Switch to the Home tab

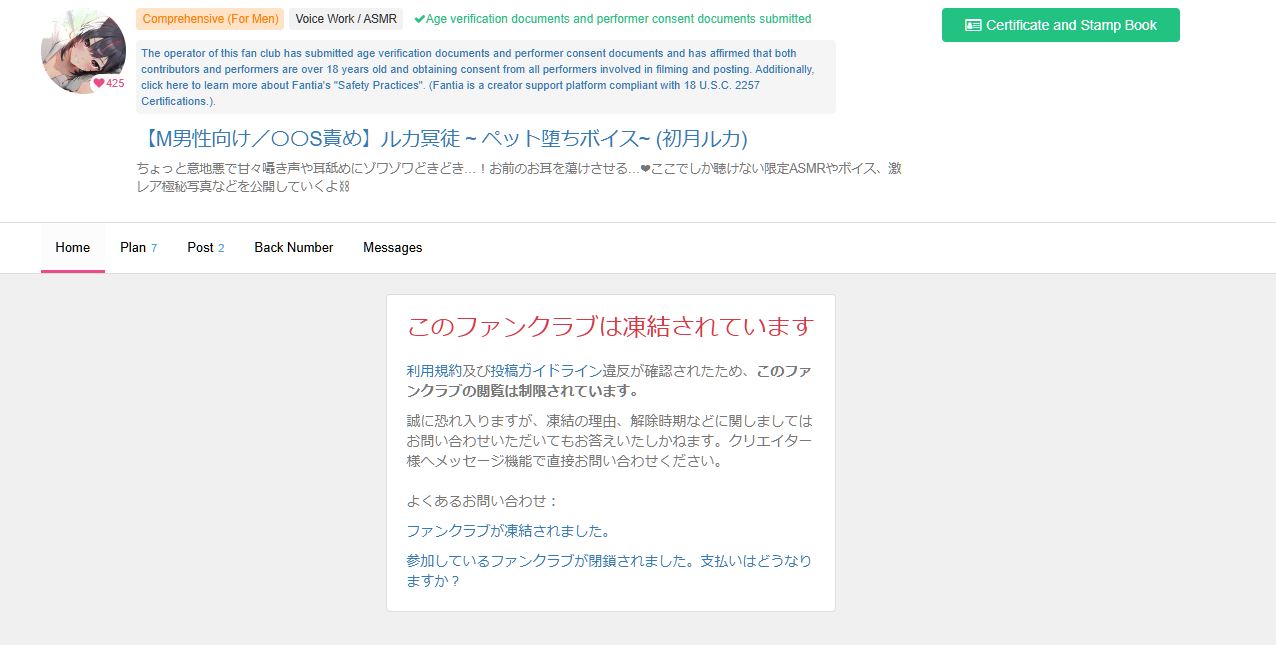(73, 247)
